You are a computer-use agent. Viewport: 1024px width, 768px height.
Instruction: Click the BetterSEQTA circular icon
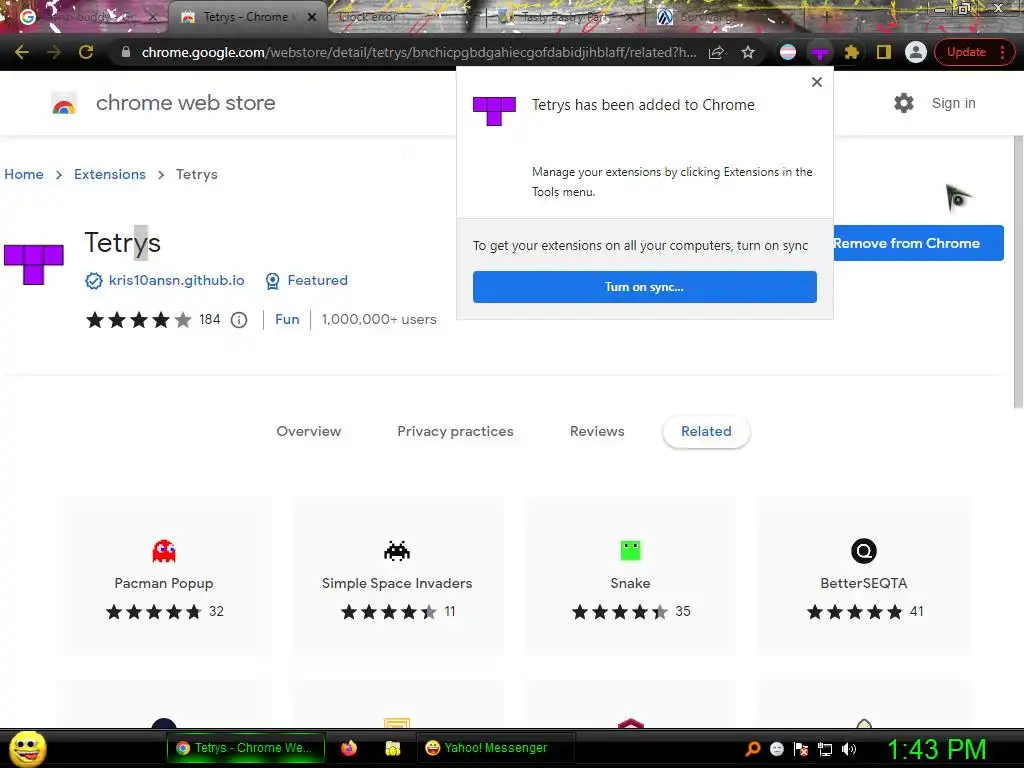coord(863,551)
